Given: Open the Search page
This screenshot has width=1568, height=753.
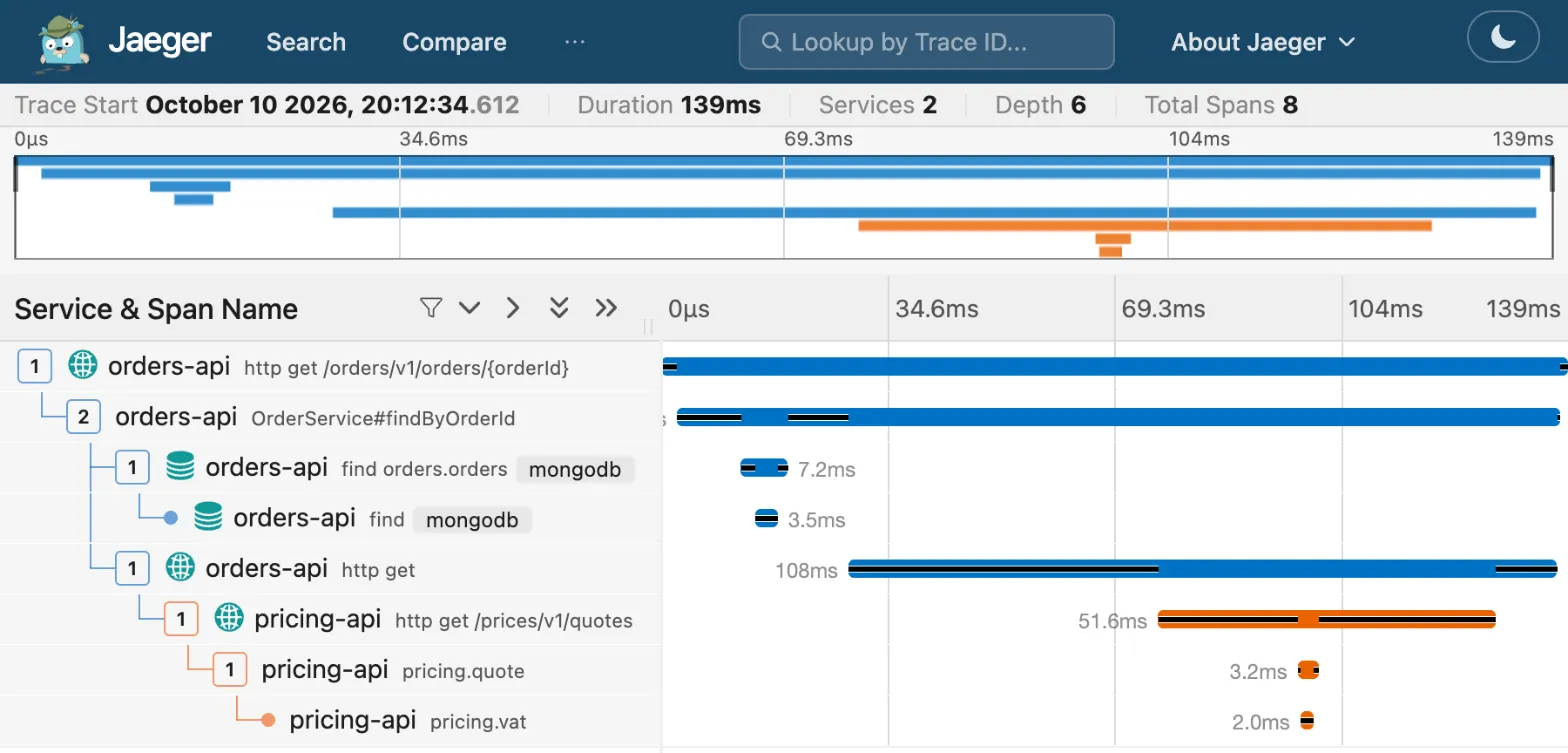Looking at the screenshot, I should tap(306, 42).
